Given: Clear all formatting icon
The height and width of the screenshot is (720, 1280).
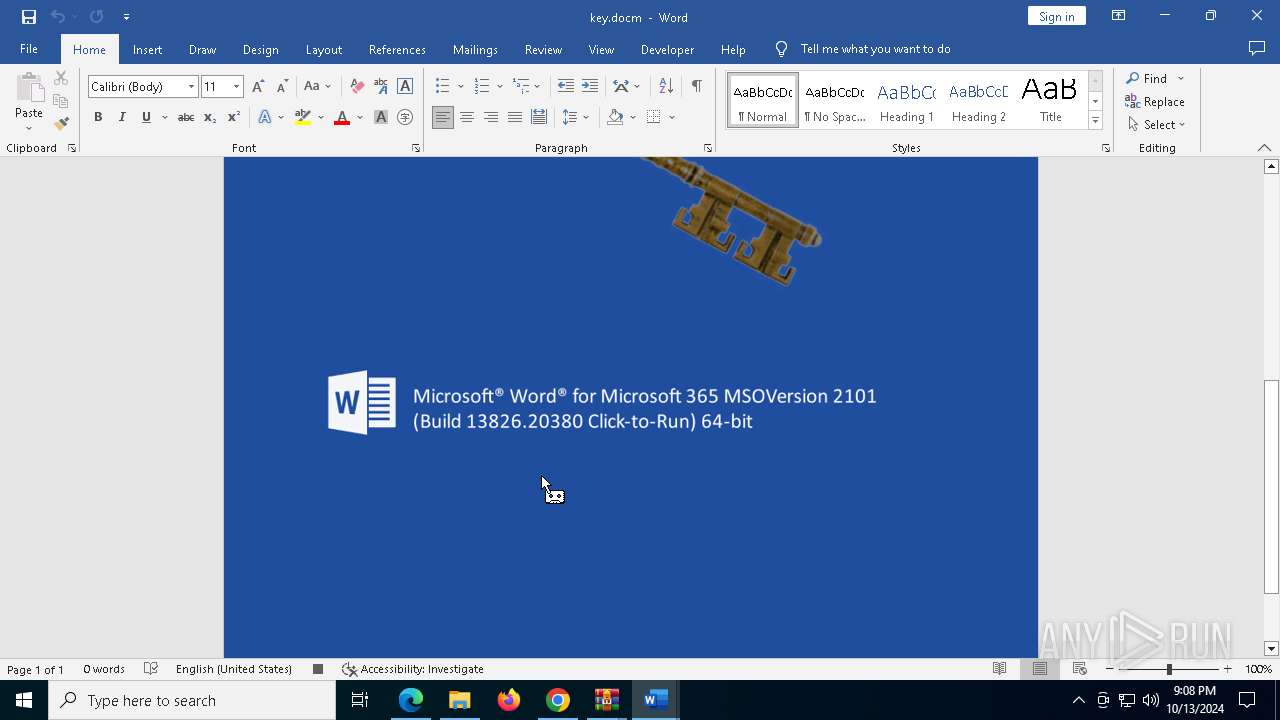Looking at the screenshot, I should pyautogui.click(x=357, y=87).
